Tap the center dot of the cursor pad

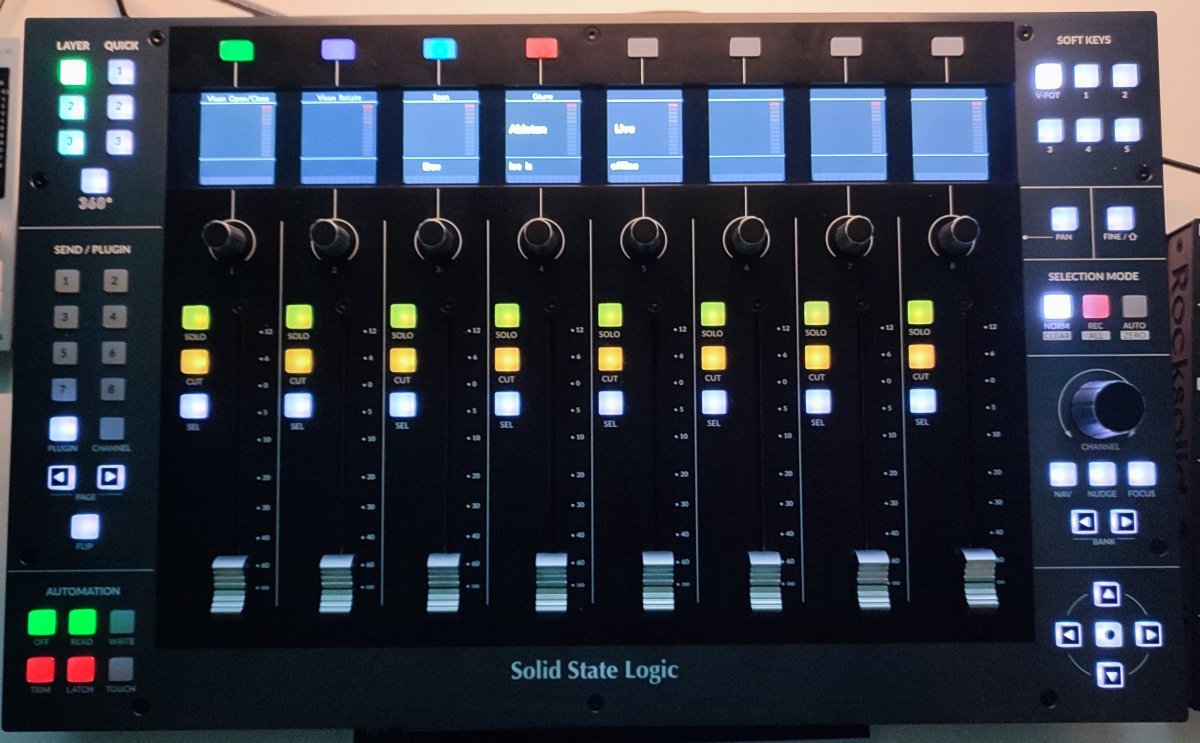click(1108, 634)
